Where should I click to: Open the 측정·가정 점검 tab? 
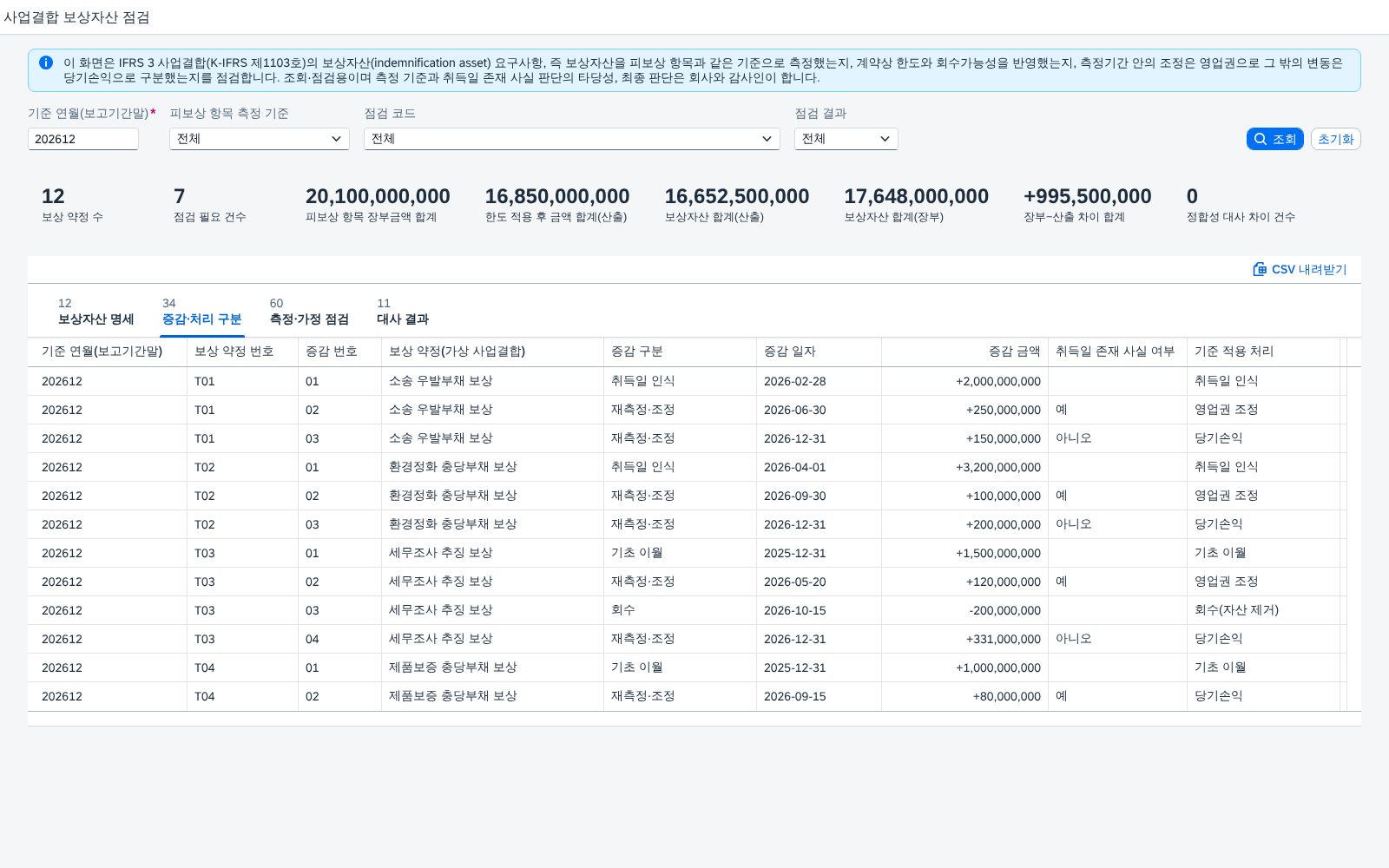pyautogui.click(x=309, y=312)
